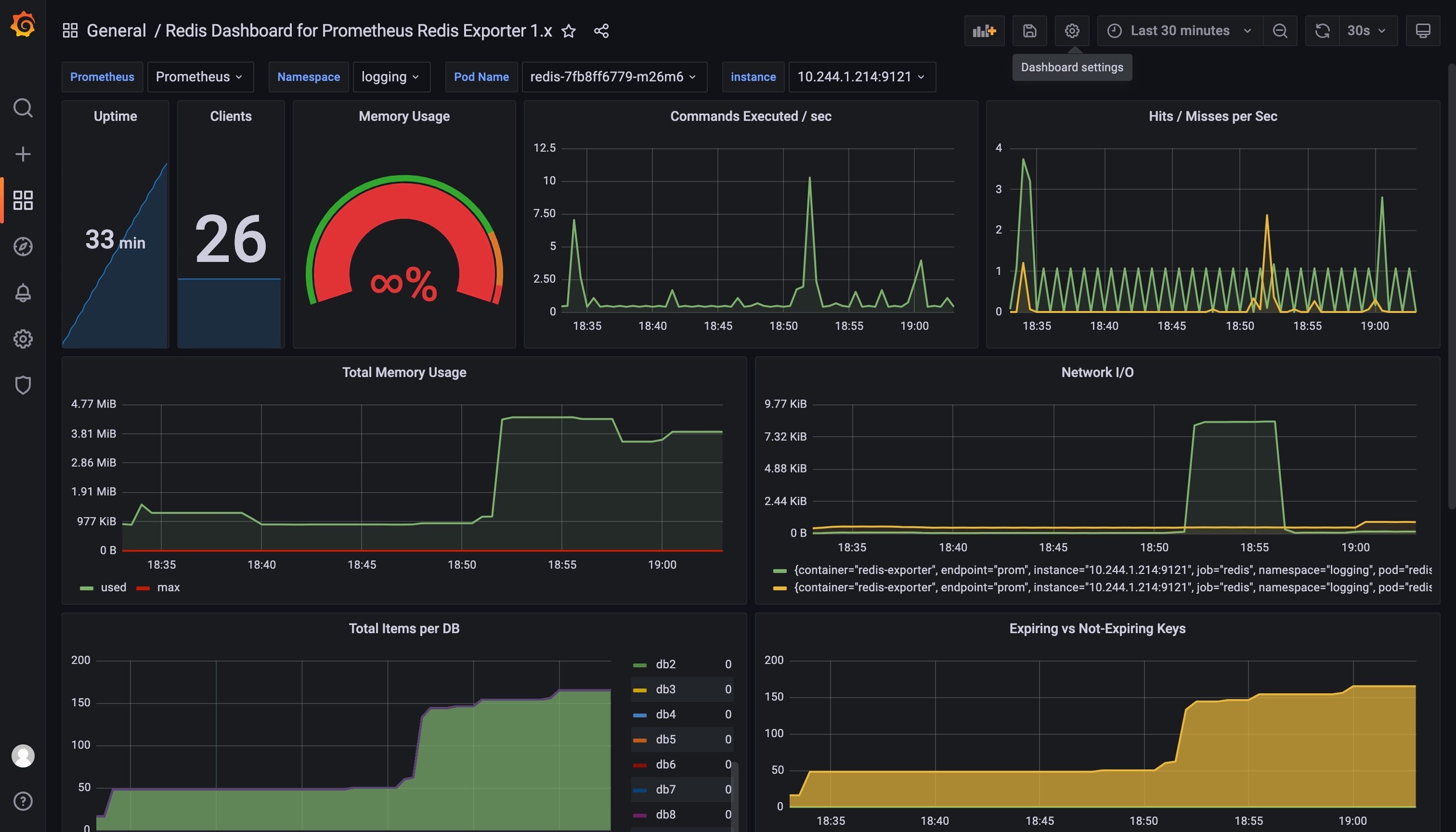Open the user profile avatar
1456x832 pixels.
(23, 755)
